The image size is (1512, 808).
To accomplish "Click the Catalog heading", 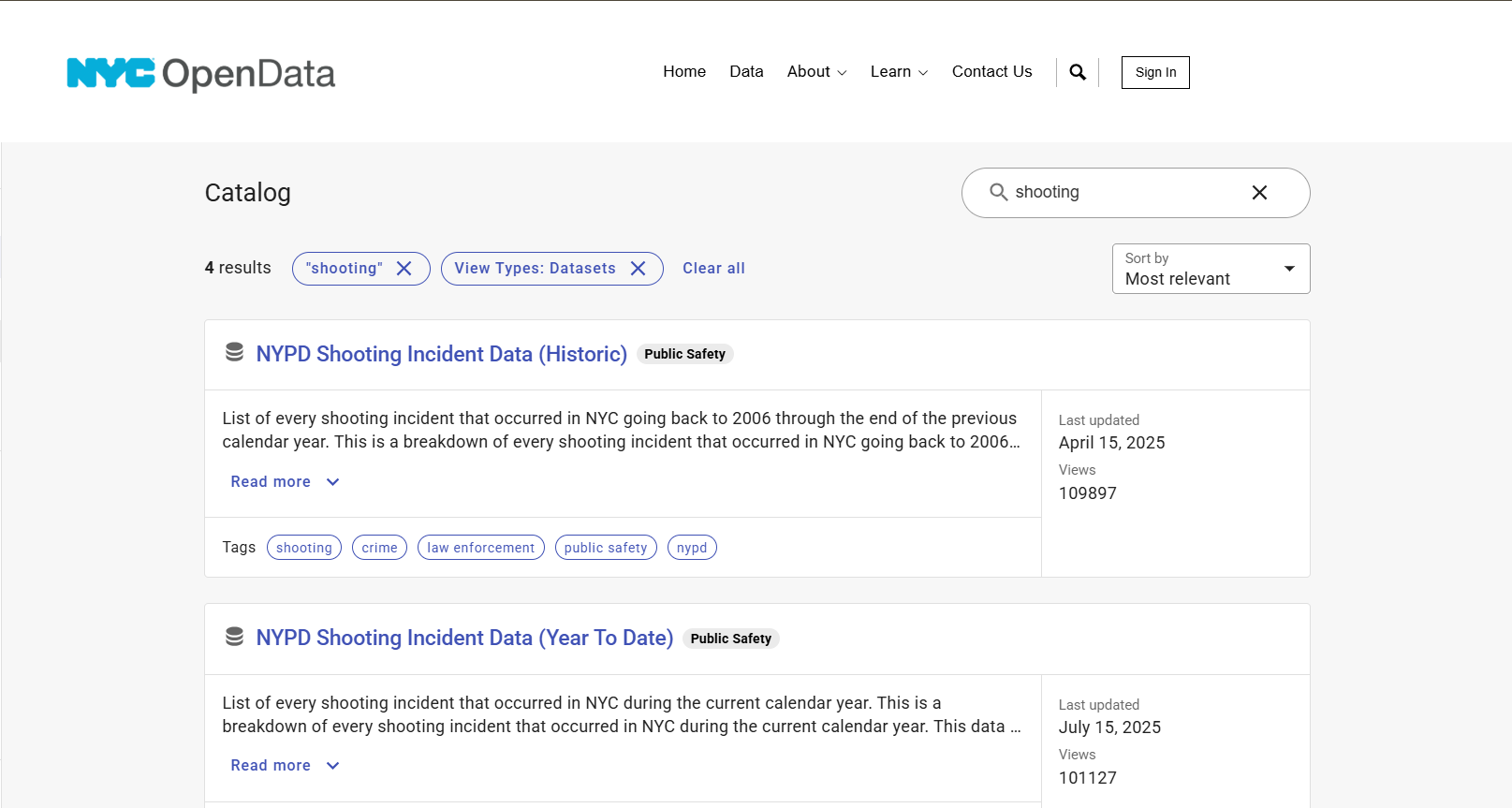I will (247, 193).
